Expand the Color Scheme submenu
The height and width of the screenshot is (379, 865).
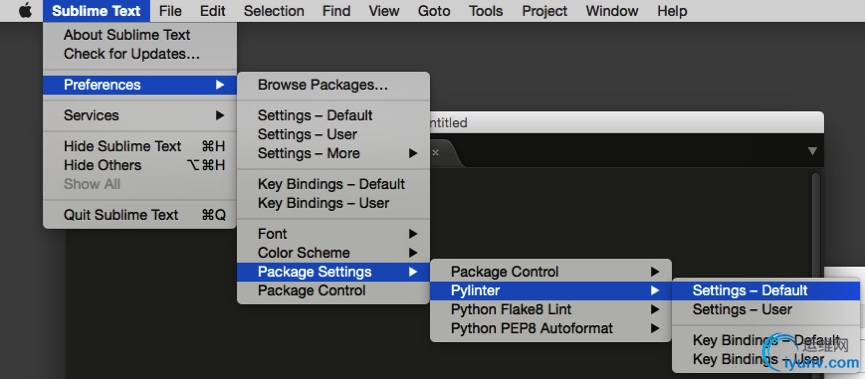point(333,253)
